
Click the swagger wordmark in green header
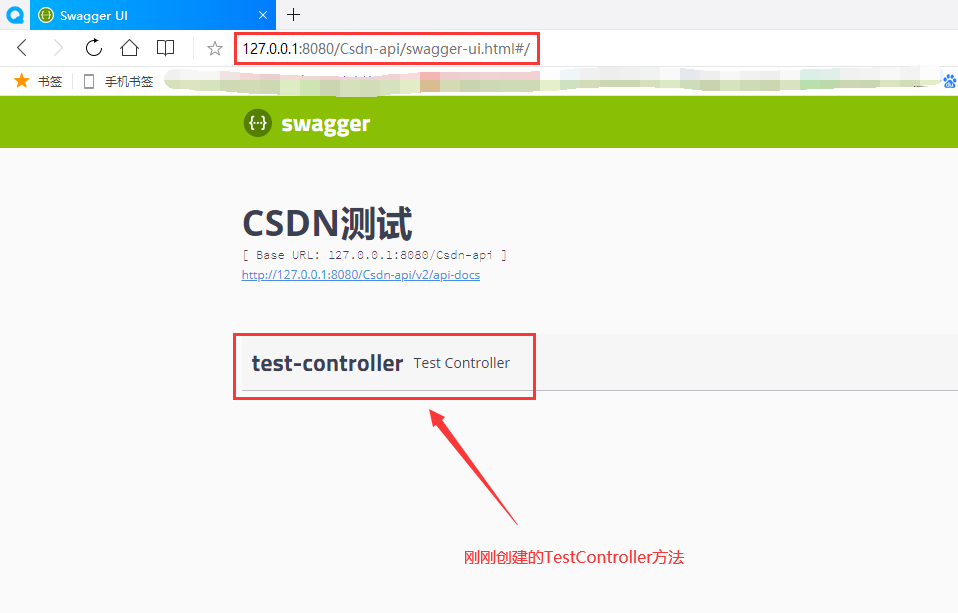326,124
